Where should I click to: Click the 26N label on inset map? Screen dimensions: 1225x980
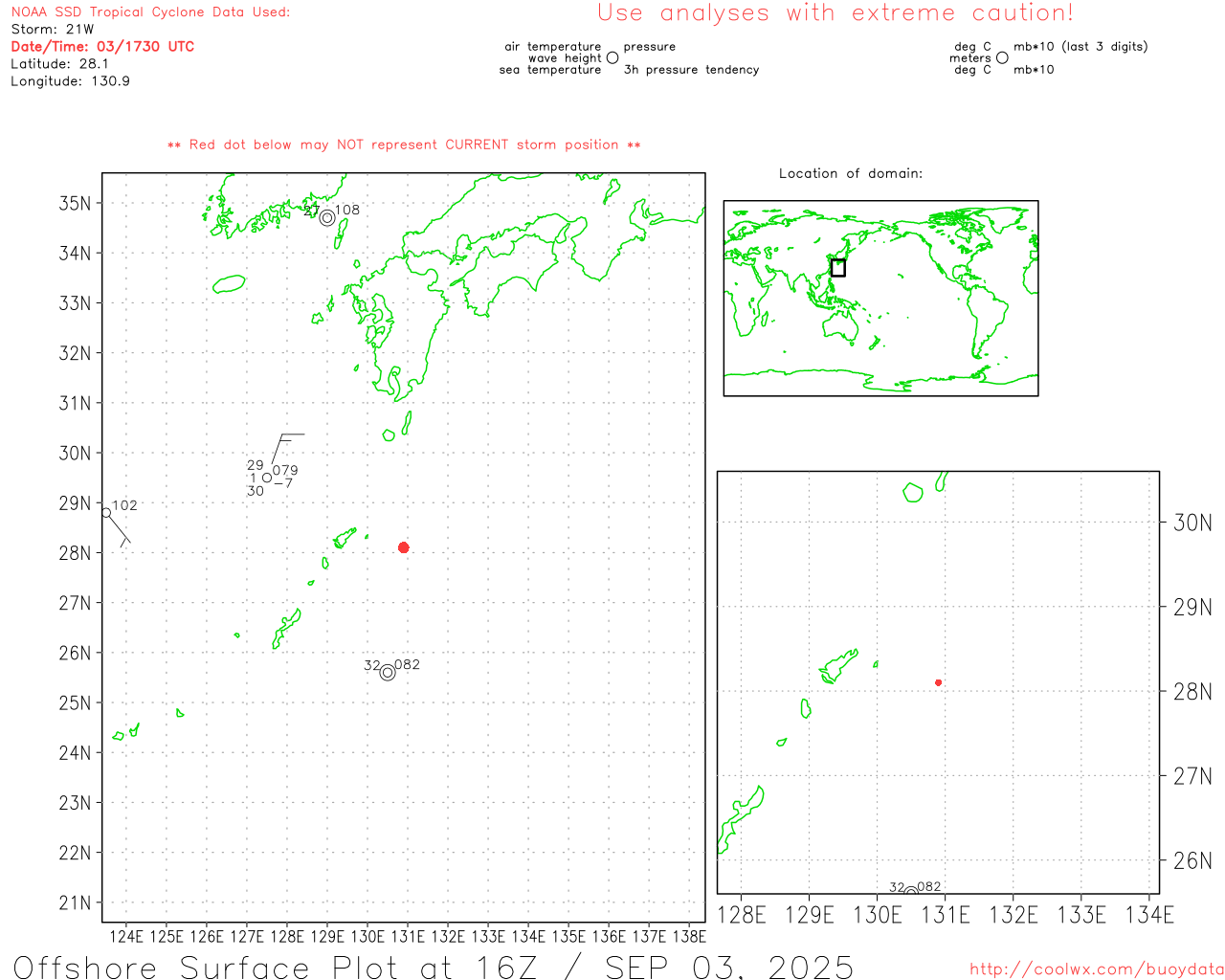click(x=1192, y=860)
